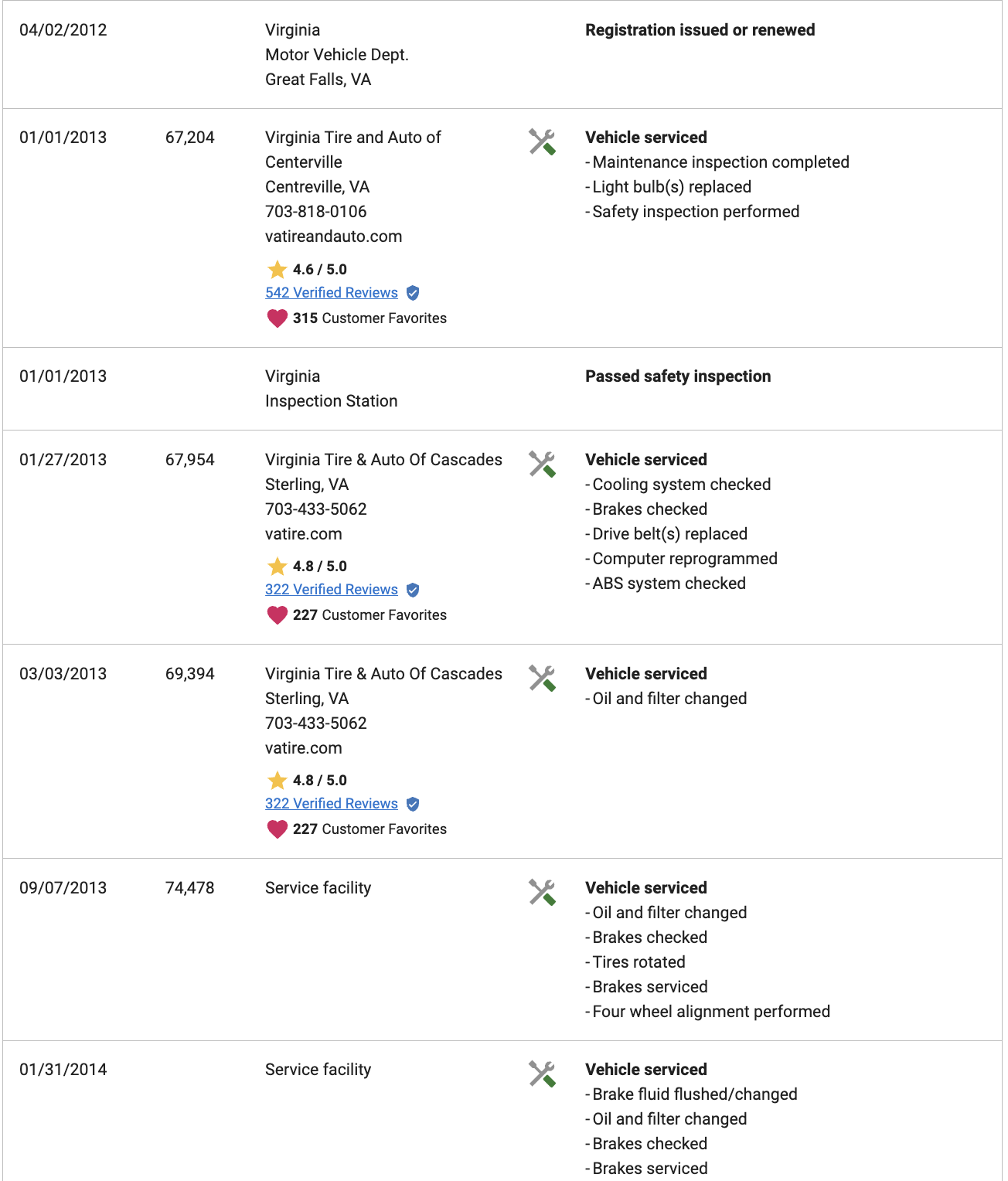Image resolution: width=1008 pixels, height=1181 pixels.
Task: Open 322 Verified Reviews for 03/03/2013 entry
Action: [x=332, y=804]
